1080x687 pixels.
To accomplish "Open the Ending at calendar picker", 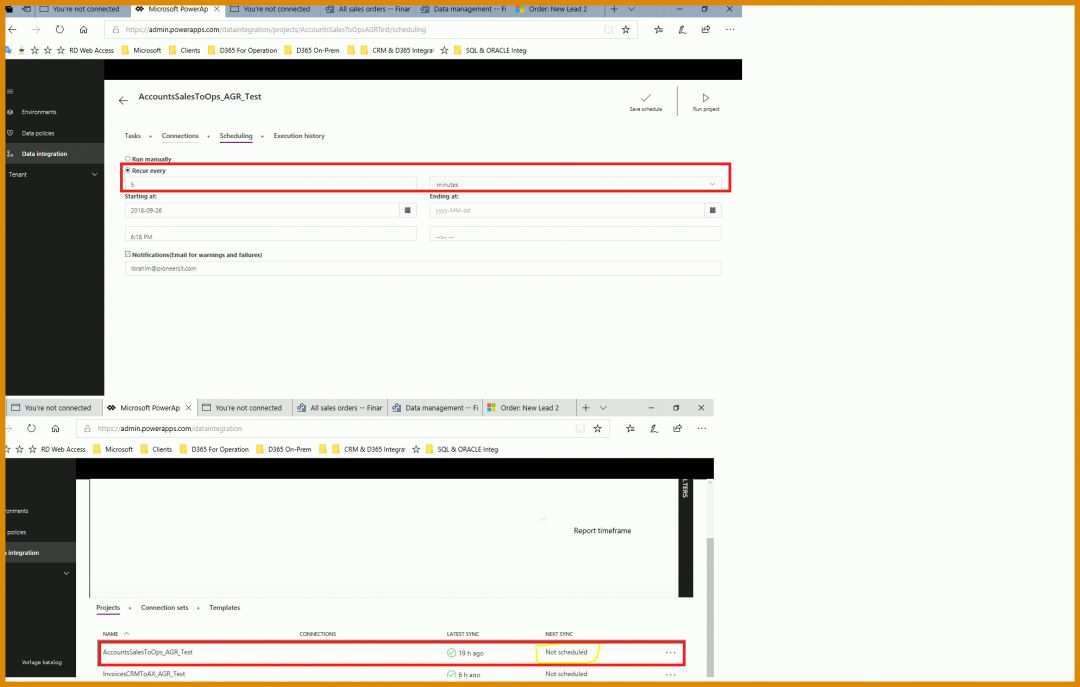I will [713, 210].
